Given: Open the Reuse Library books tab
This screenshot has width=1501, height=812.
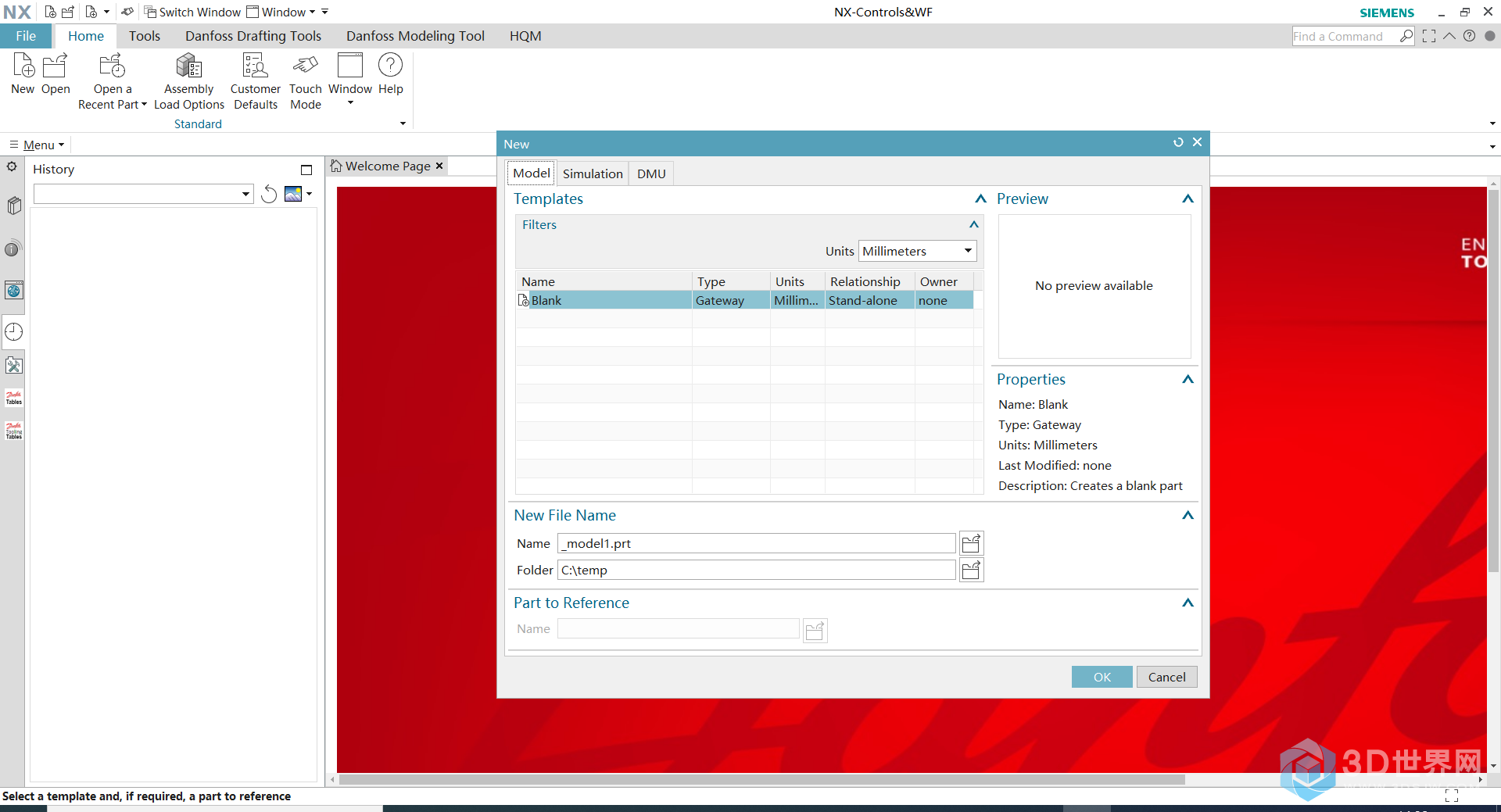Looking at the screenshot, I should tap(13, 206).
